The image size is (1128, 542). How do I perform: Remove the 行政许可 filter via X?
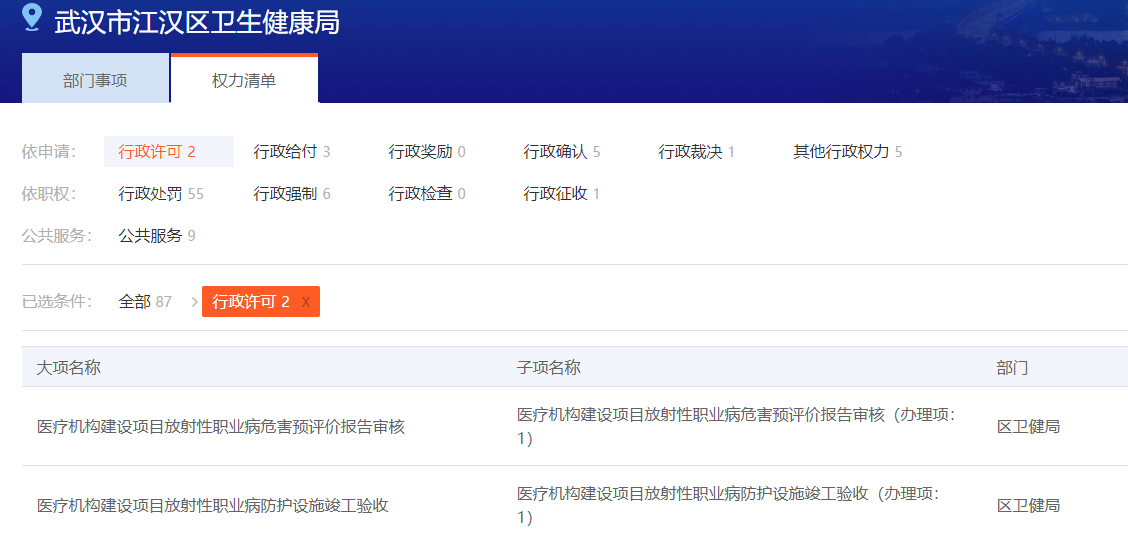[x=306, y=302]
